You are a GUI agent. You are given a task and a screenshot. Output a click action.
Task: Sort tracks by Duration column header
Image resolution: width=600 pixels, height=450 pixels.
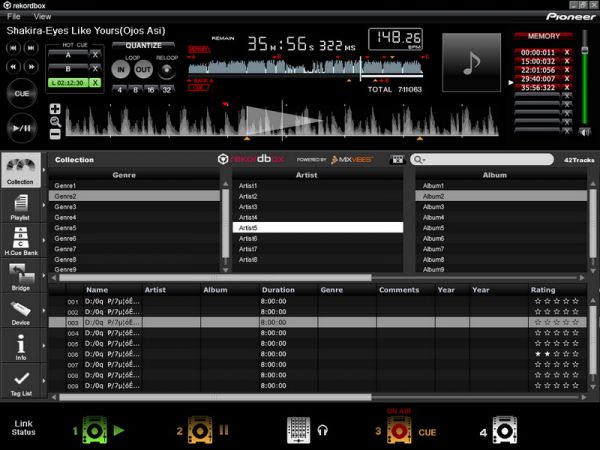tap(288, 290)
